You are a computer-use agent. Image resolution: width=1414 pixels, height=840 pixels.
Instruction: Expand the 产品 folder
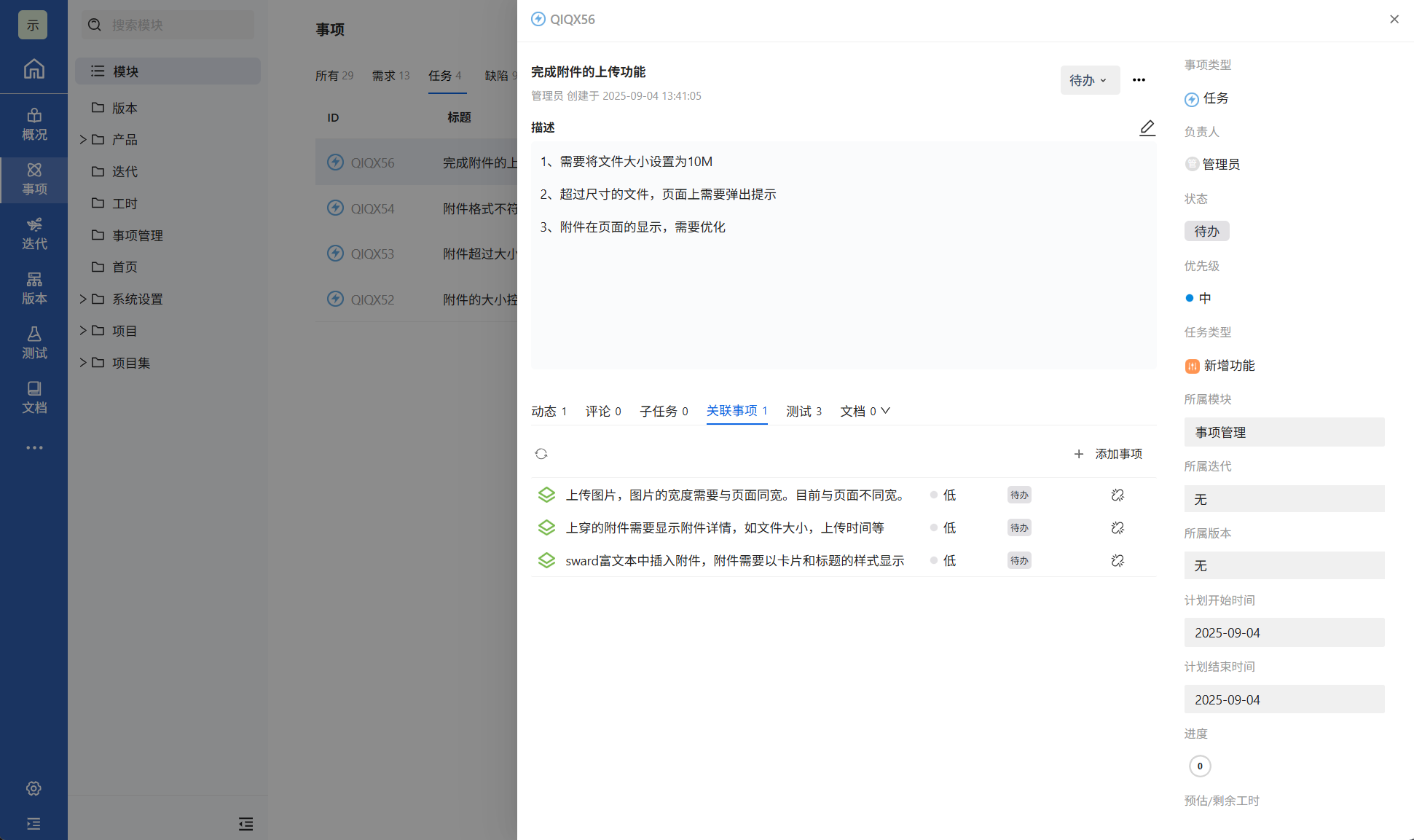click(83, 139)
